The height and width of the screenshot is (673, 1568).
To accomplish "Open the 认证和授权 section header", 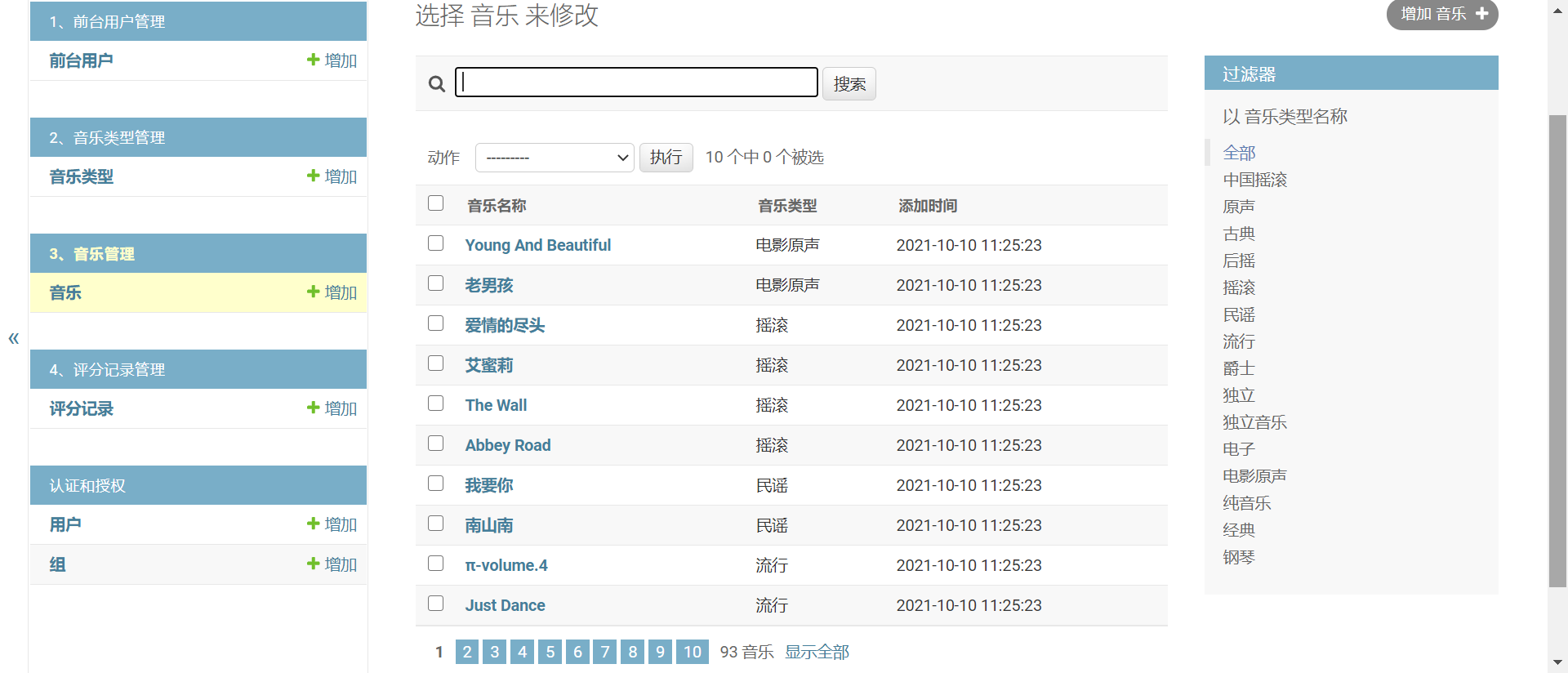I will coord(87,486).
